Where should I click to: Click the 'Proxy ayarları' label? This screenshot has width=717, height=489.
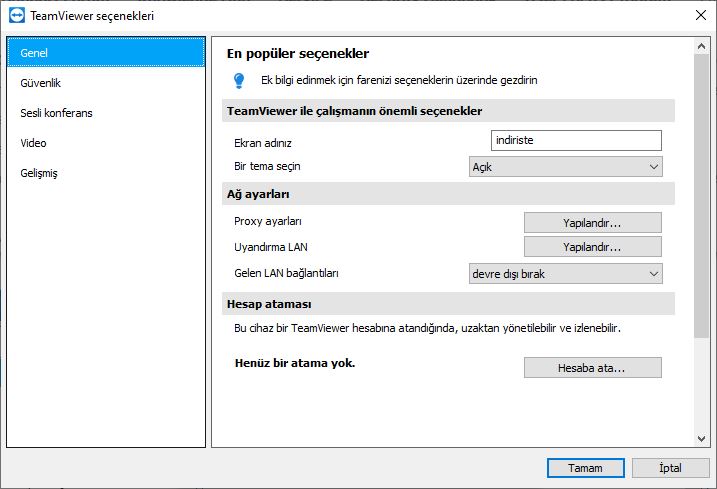click(268, 221)
